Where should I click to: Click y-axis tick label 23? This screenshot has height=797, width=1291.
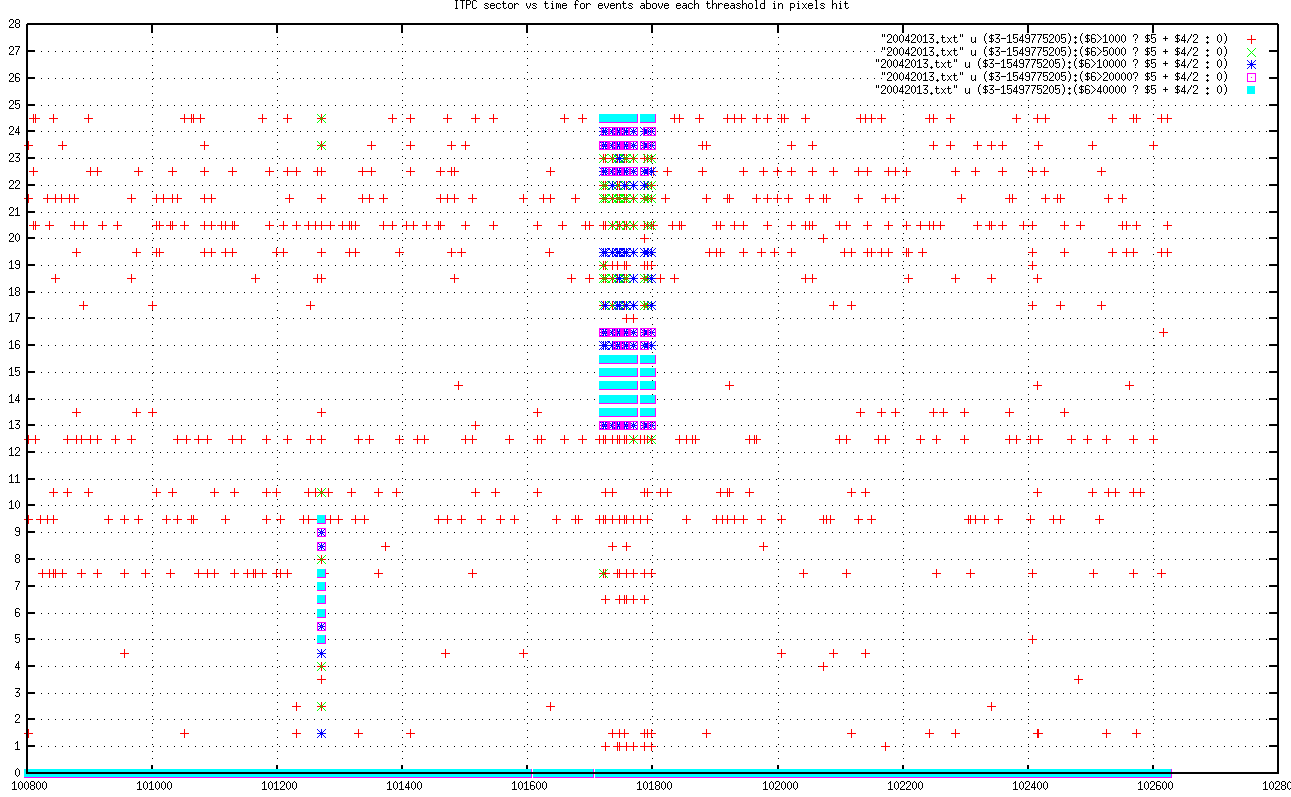click(x=14, y=158)
